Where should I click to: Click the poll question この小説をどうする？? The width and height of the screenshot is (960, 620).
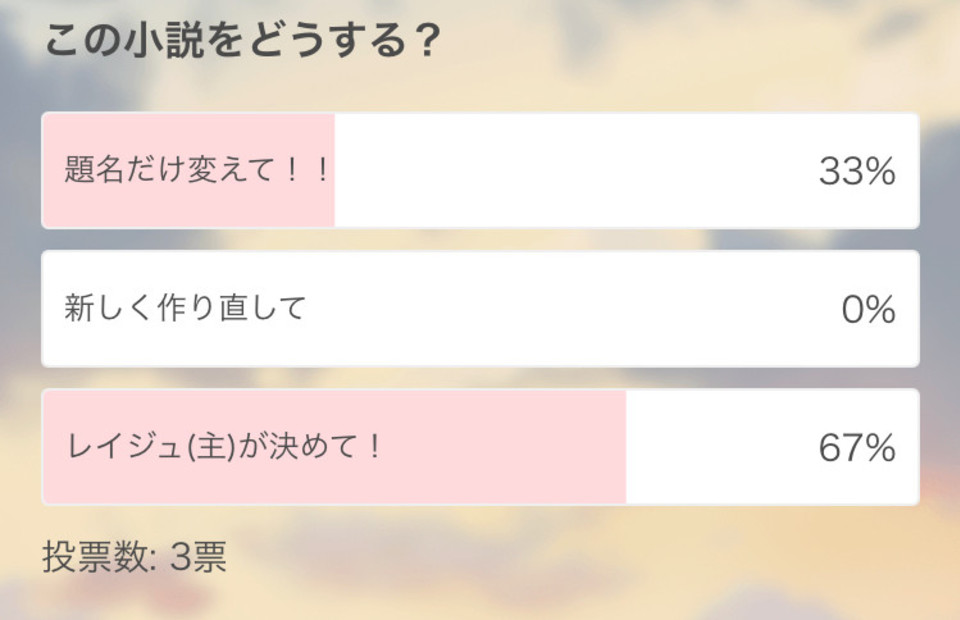[x=243, y=40]
